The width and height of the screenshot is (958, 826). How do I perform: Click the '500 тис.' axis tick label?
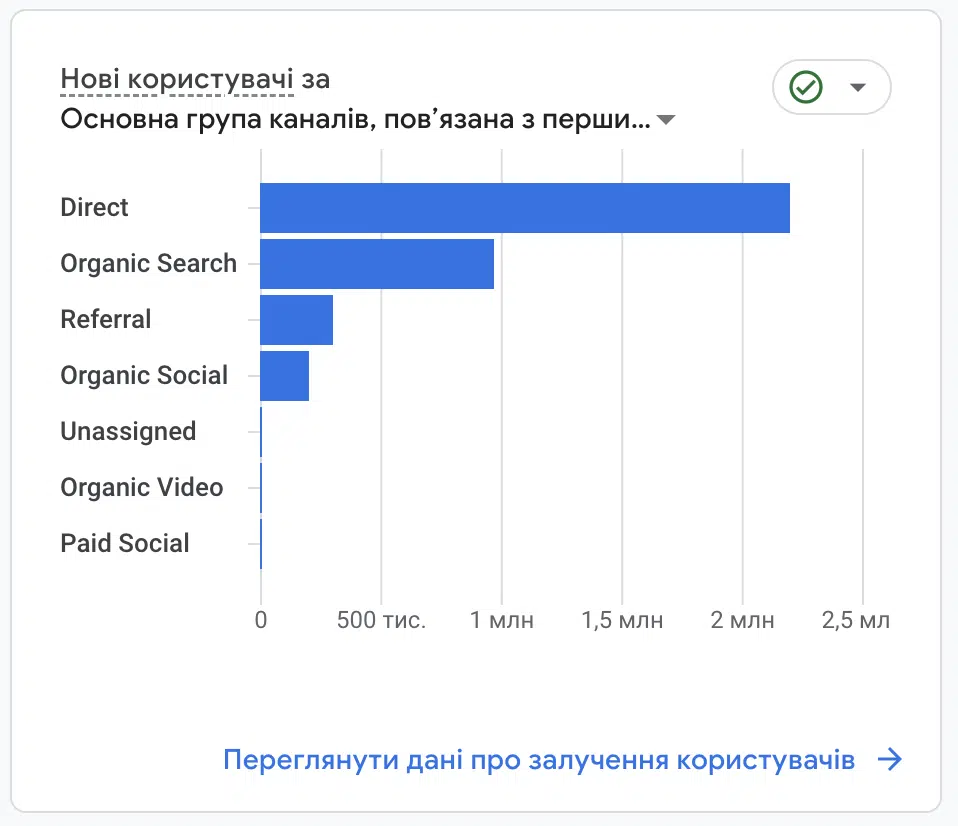[382, 620]
